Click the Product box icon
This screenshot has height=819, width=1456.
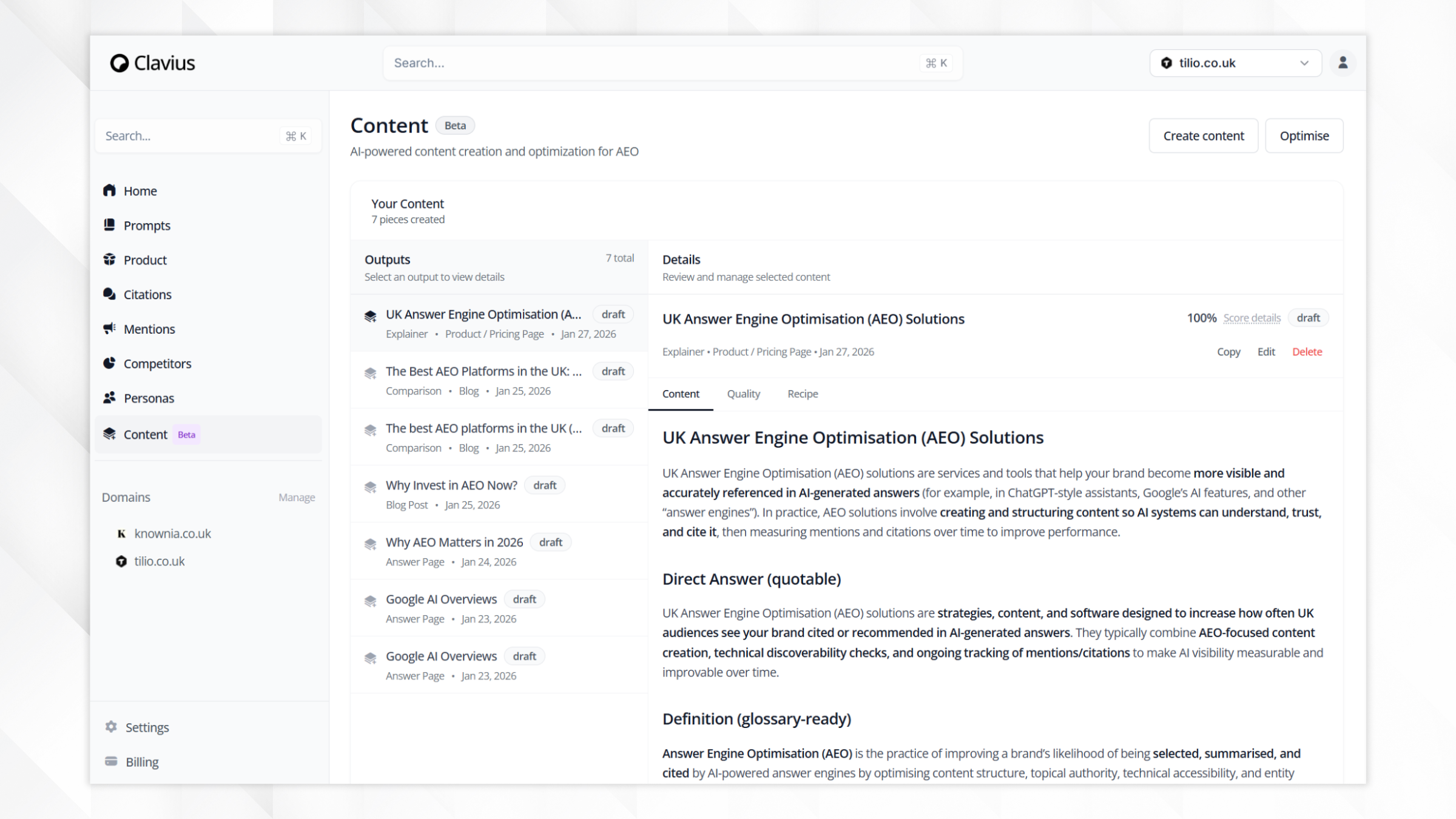coord(109,260)
